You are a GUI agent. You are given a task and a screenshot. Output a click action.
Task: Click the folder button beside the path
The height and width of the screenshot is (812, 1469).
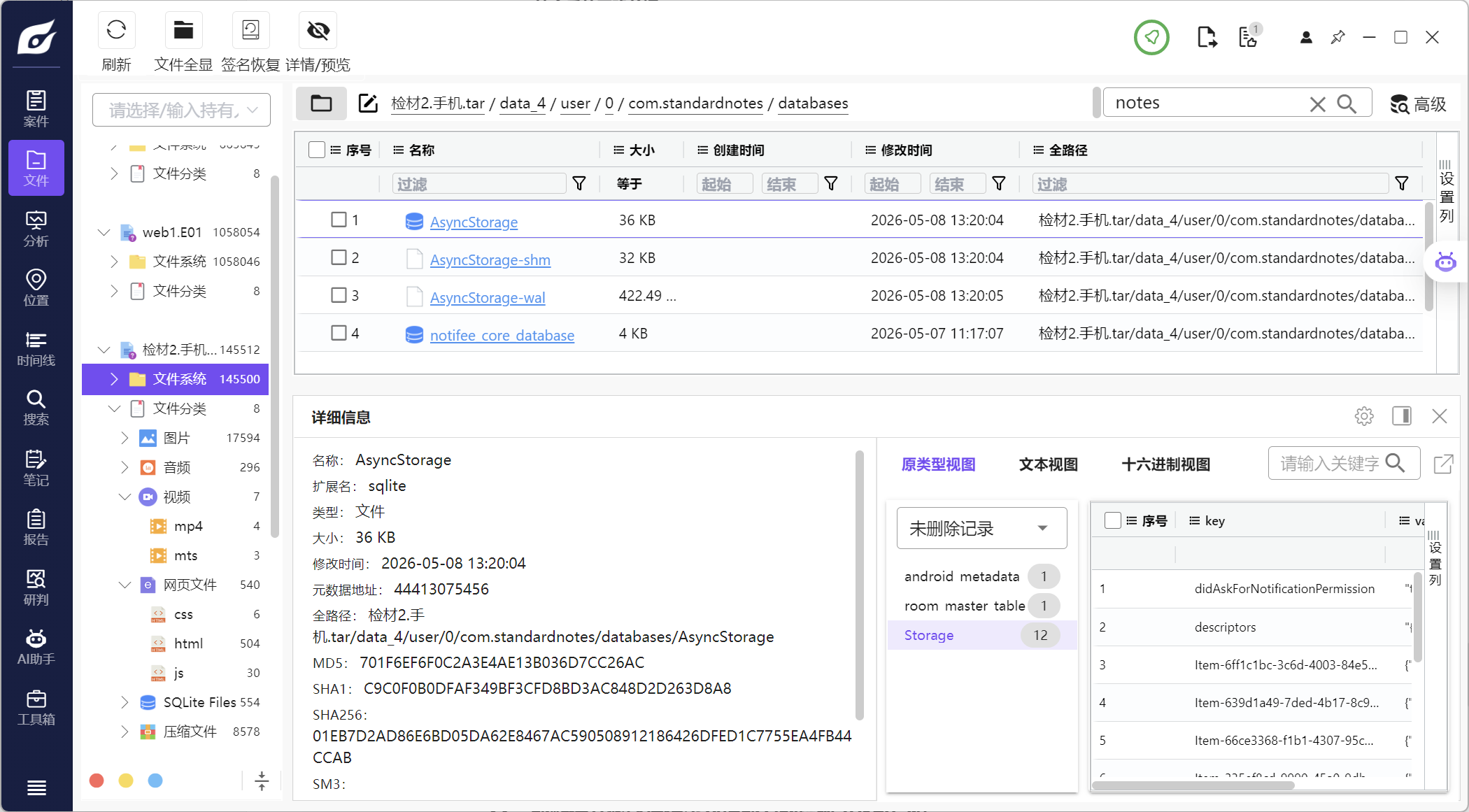pos(321,104)
